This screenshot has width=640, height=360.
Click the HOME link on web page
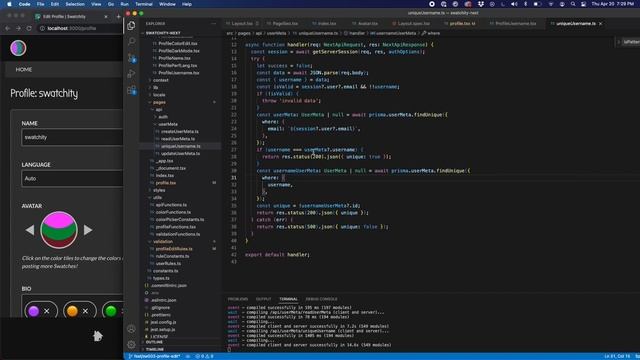[24, 70]
